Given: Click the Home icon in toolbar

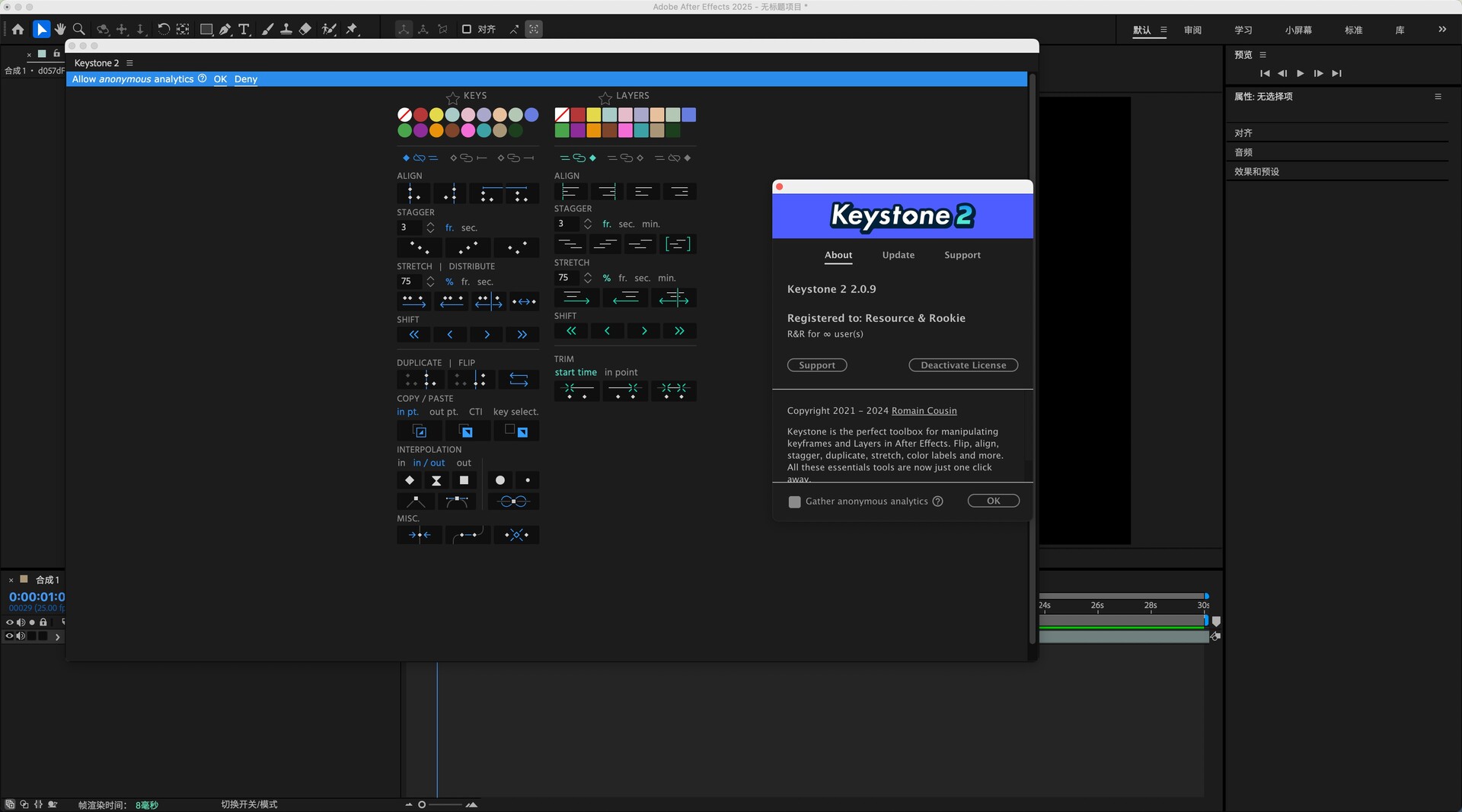Looking at the screenshot, I should tap(18, 30).
